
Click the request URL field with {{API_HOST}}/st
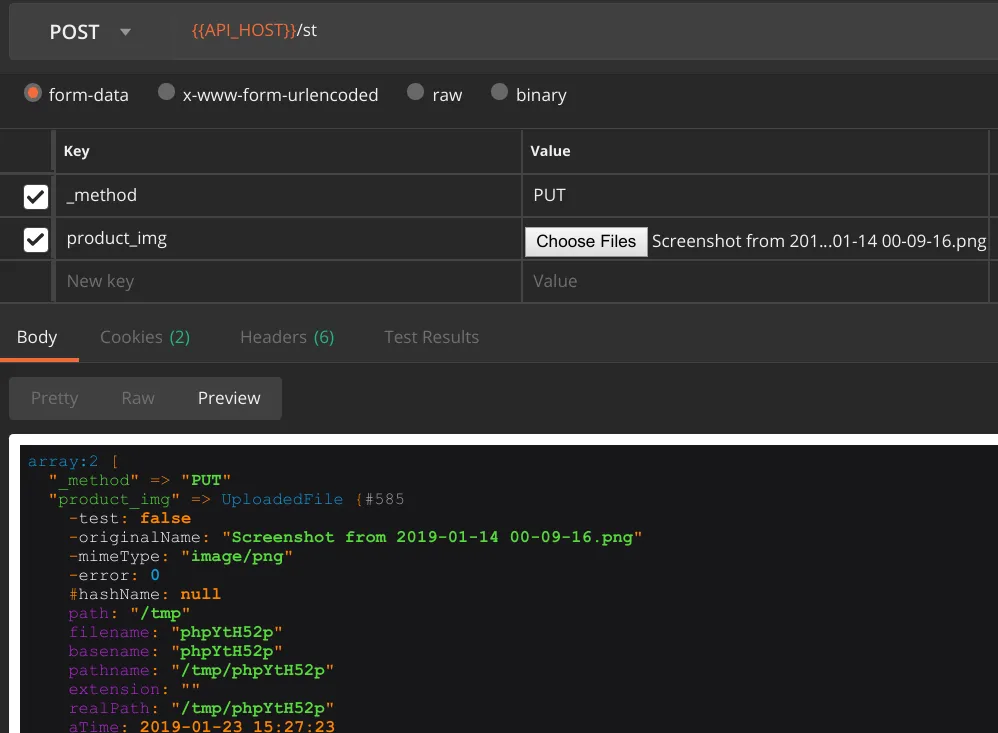click(x=586, y=31)
